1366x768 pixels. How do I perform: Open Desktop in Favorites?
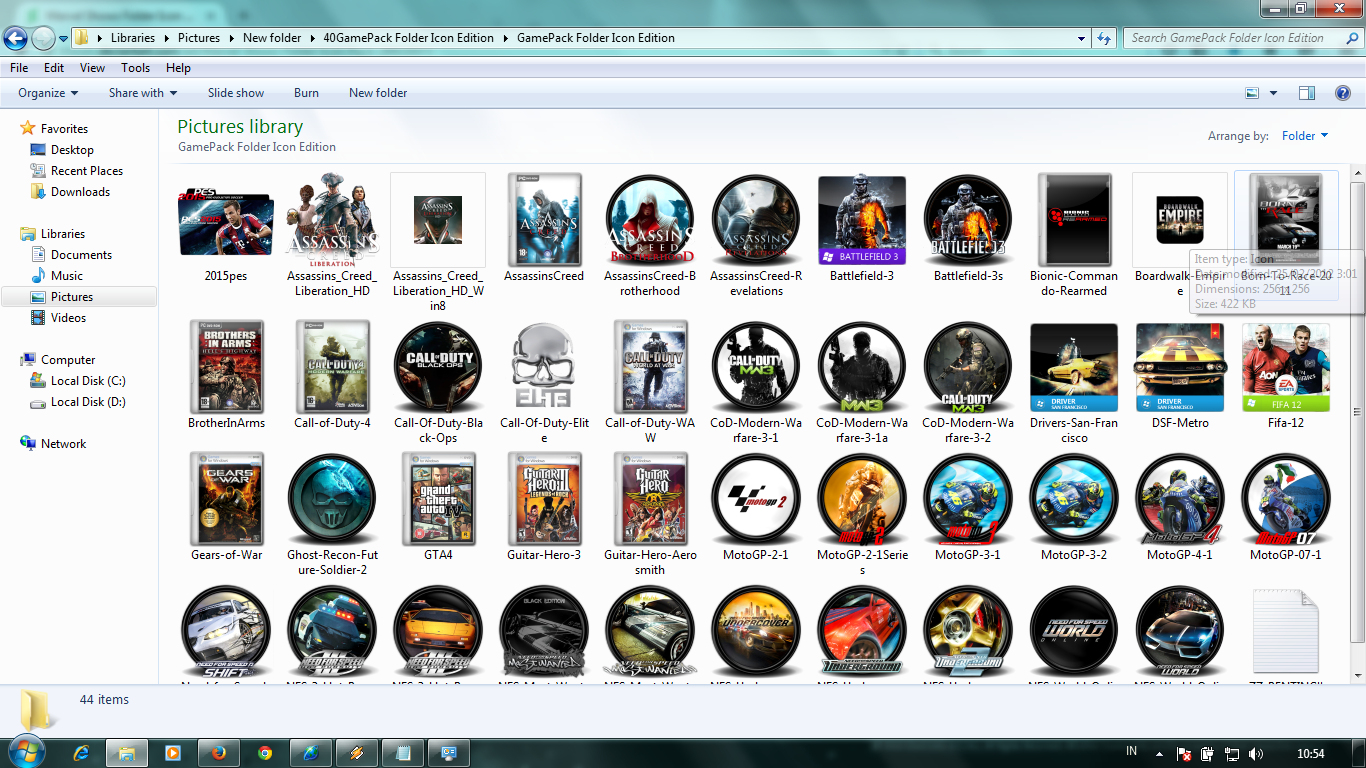pyautogui.click(x=72, y=150)
